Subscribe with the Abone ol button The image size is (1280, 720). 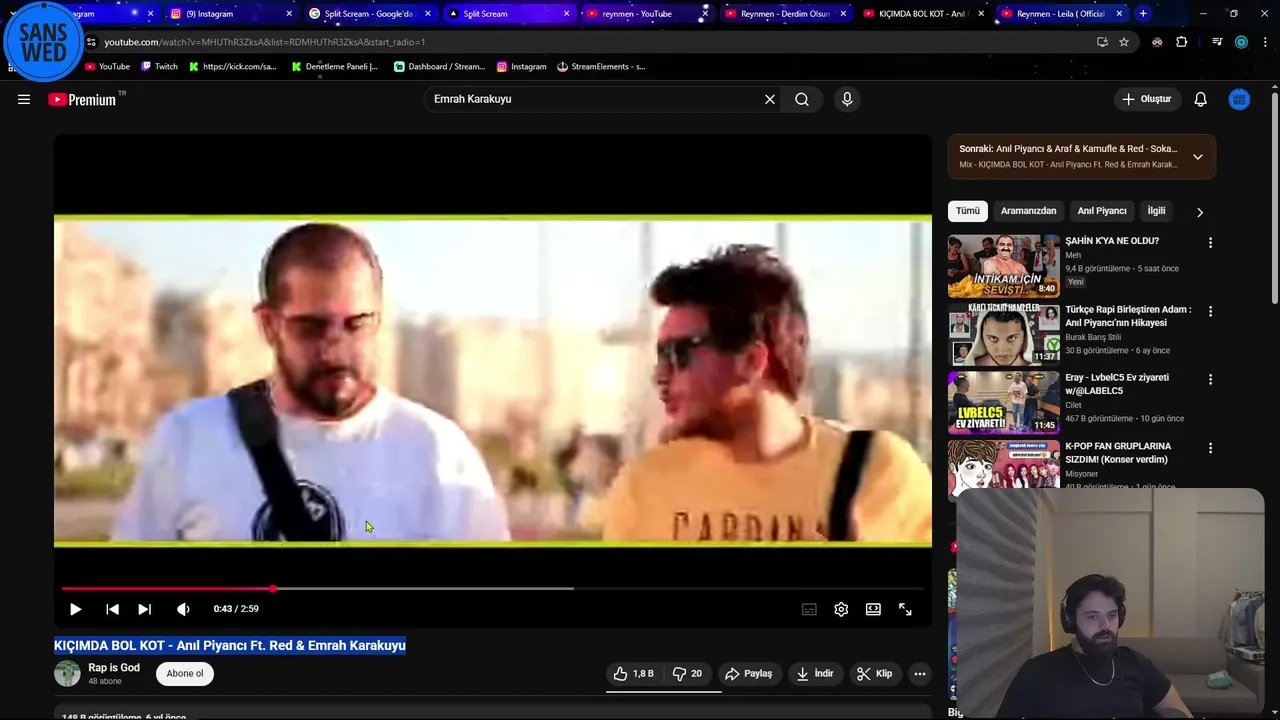[185, 674]
